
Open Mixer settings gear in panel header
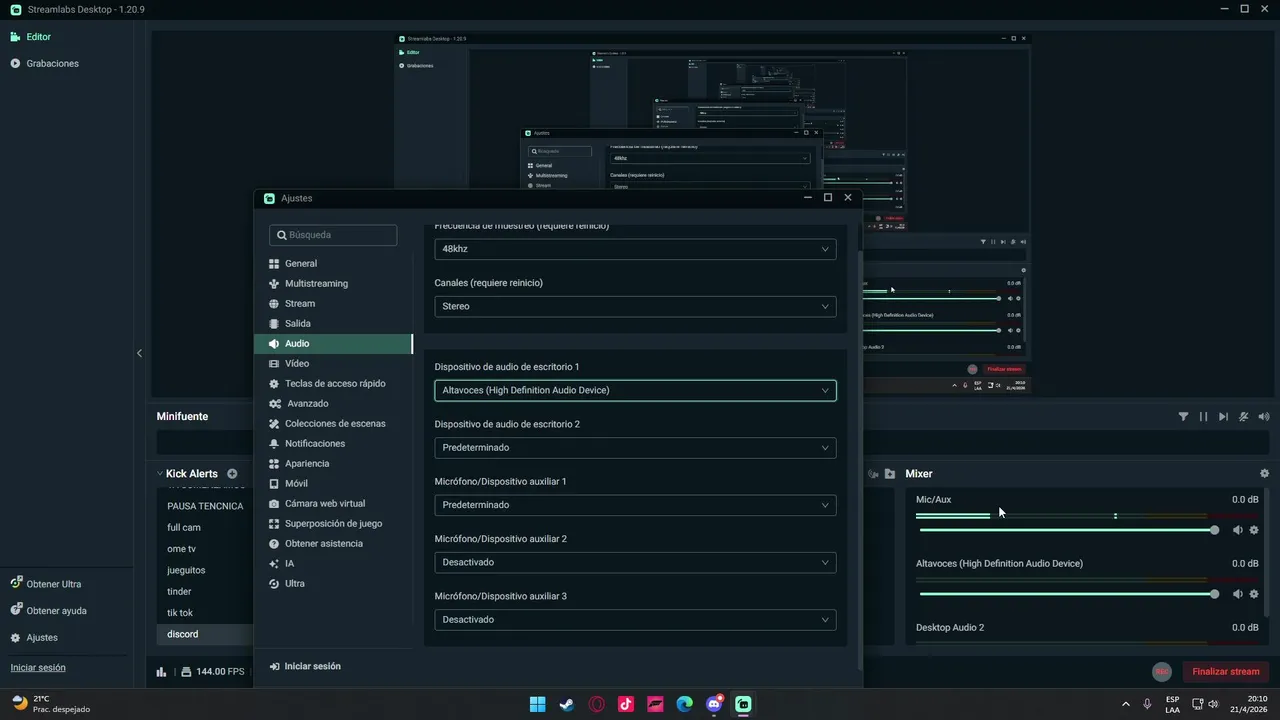(x=1264, y=474)
